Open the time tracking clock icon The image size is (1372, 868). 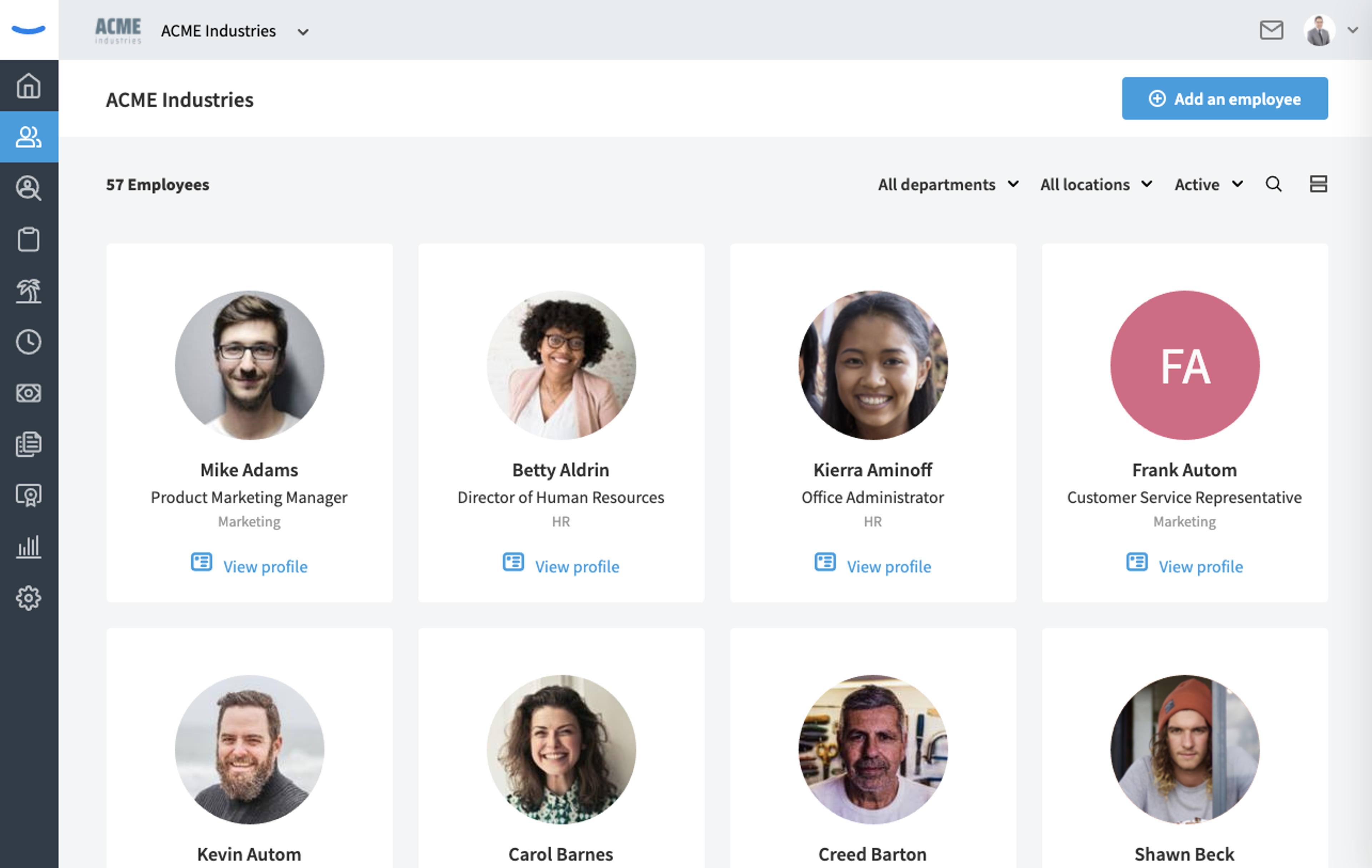click(x=29, y=342)
